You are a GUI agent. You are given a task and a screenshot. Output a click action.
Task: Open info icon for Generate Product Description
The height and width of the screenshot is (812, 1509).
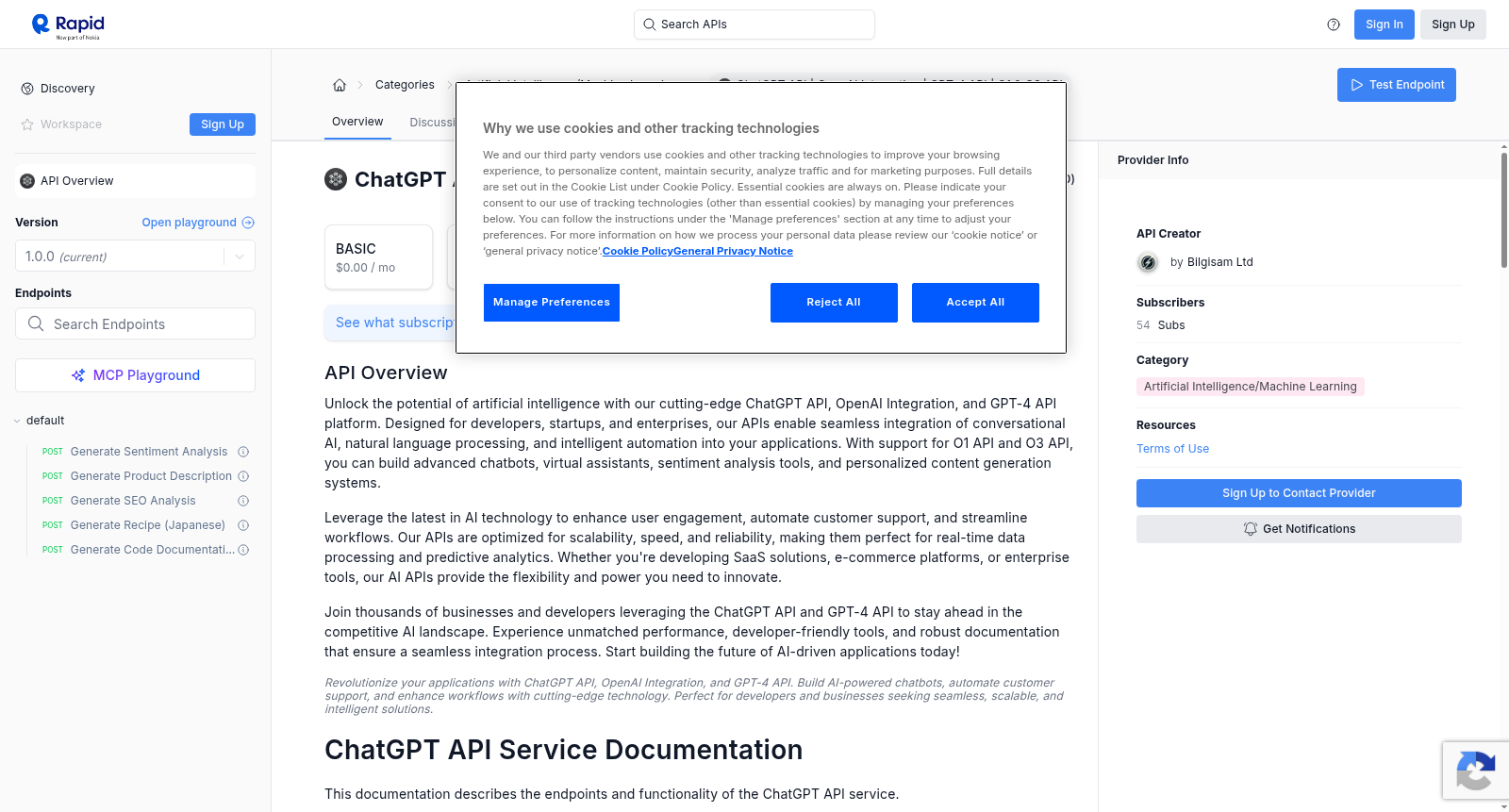243,476
